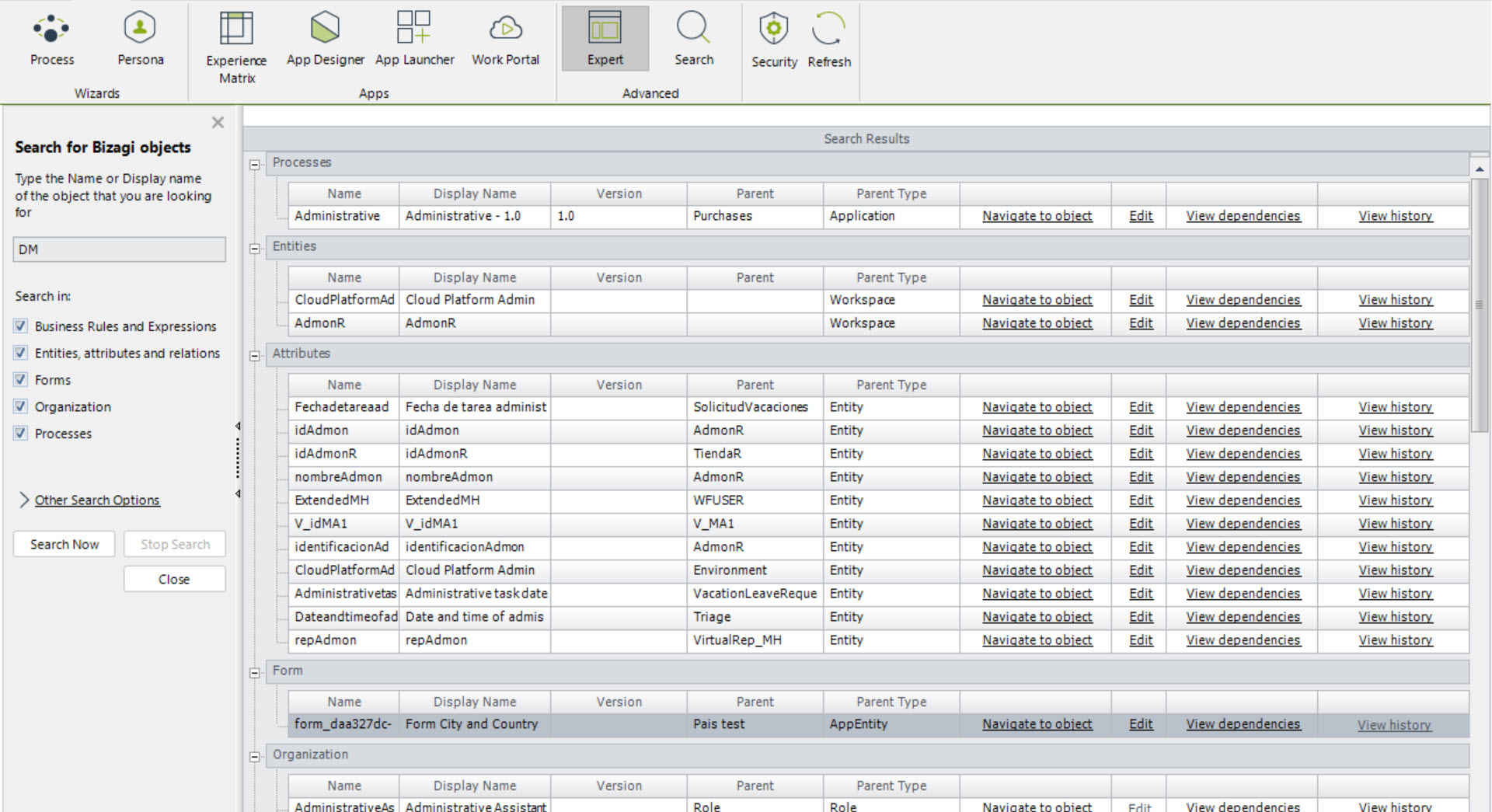1492x812 pixels.
Task: Open the Search tool in ribbon
Action: 693,39
